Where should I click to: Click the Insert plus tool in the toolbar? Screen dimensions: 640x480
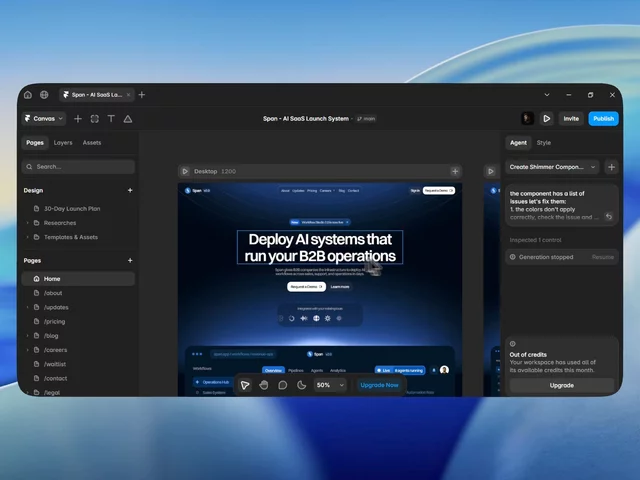(x=78, y=119)
